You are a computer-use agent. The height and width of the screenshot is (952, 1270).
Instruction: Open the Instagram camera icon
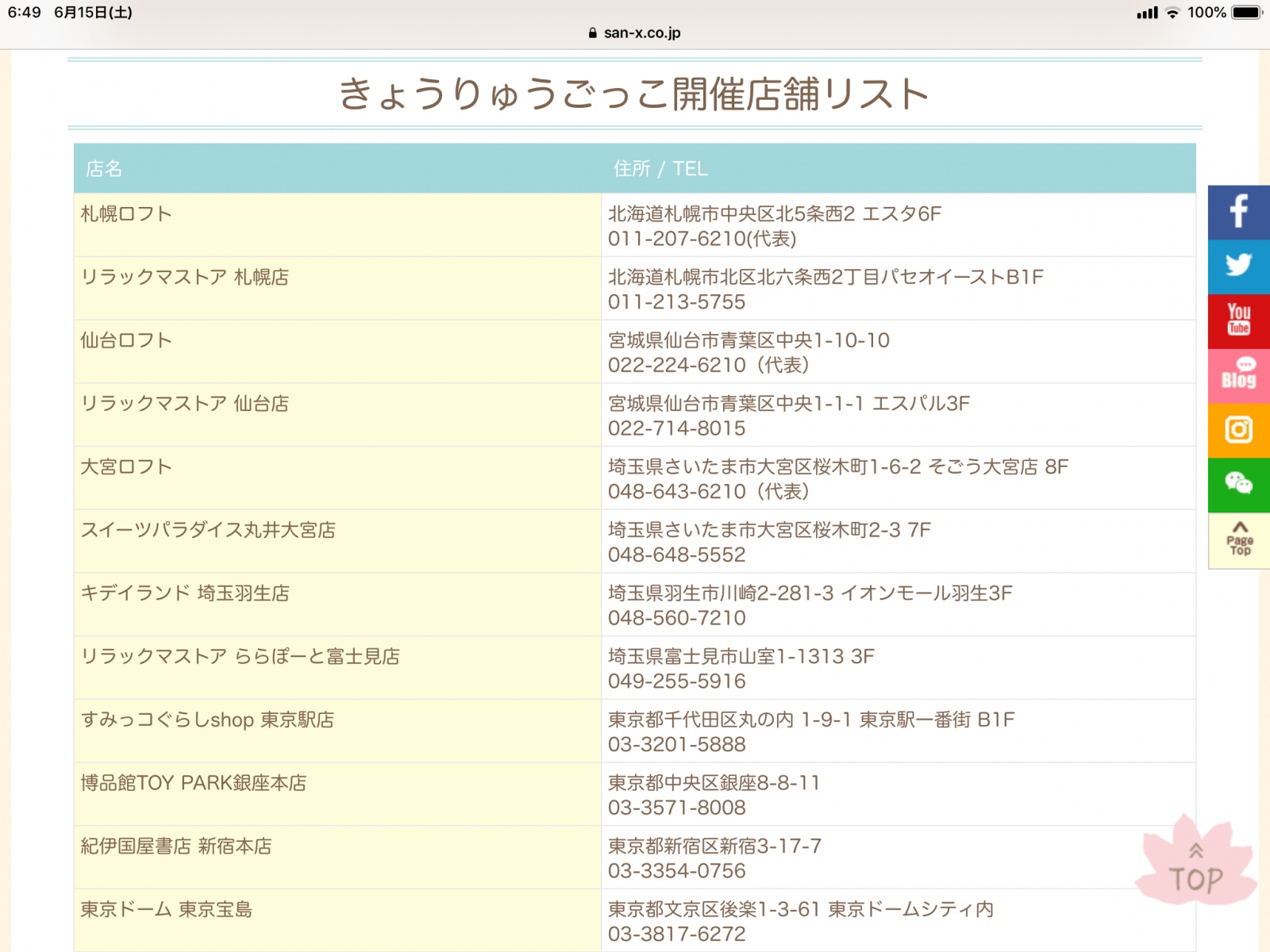click(x=1238, y=431)
